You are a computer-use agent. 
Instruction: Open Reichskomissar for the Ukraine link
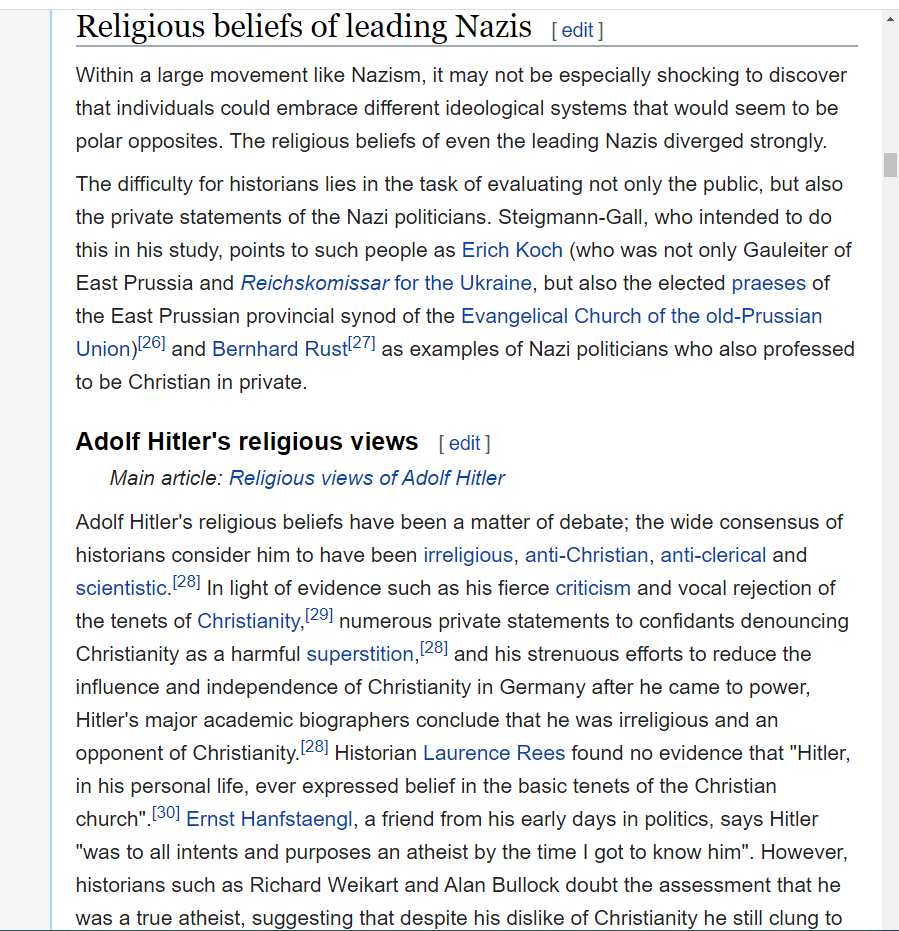(386, 283)
